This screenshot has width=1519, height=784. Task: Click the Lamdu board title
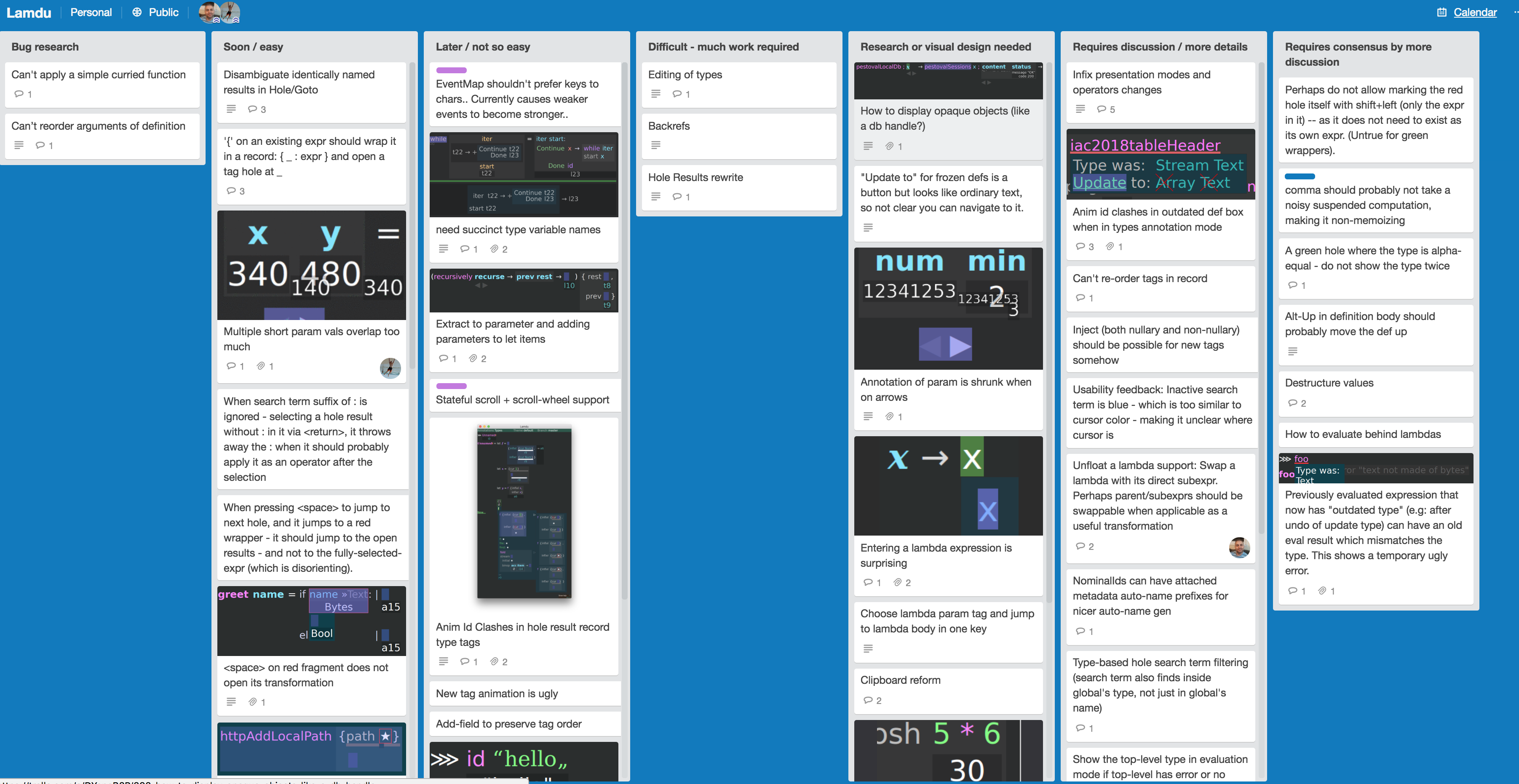pos(29,12)
